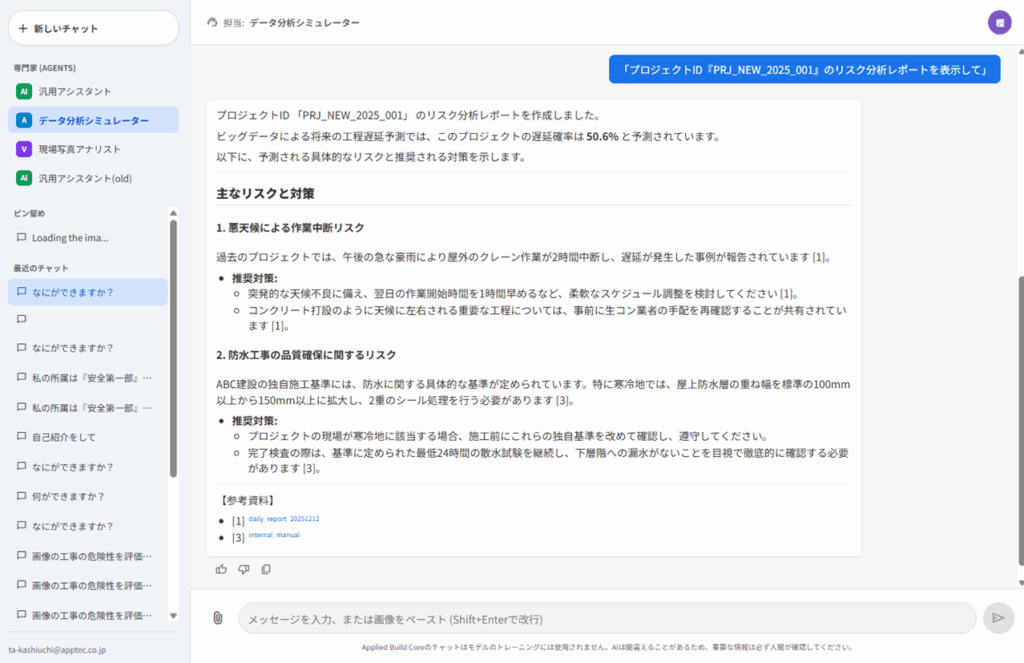Screen dimensions: 1024x663
Task: Click account email ta-kashiuchi@apptec.co.jp
Action: 57,650
